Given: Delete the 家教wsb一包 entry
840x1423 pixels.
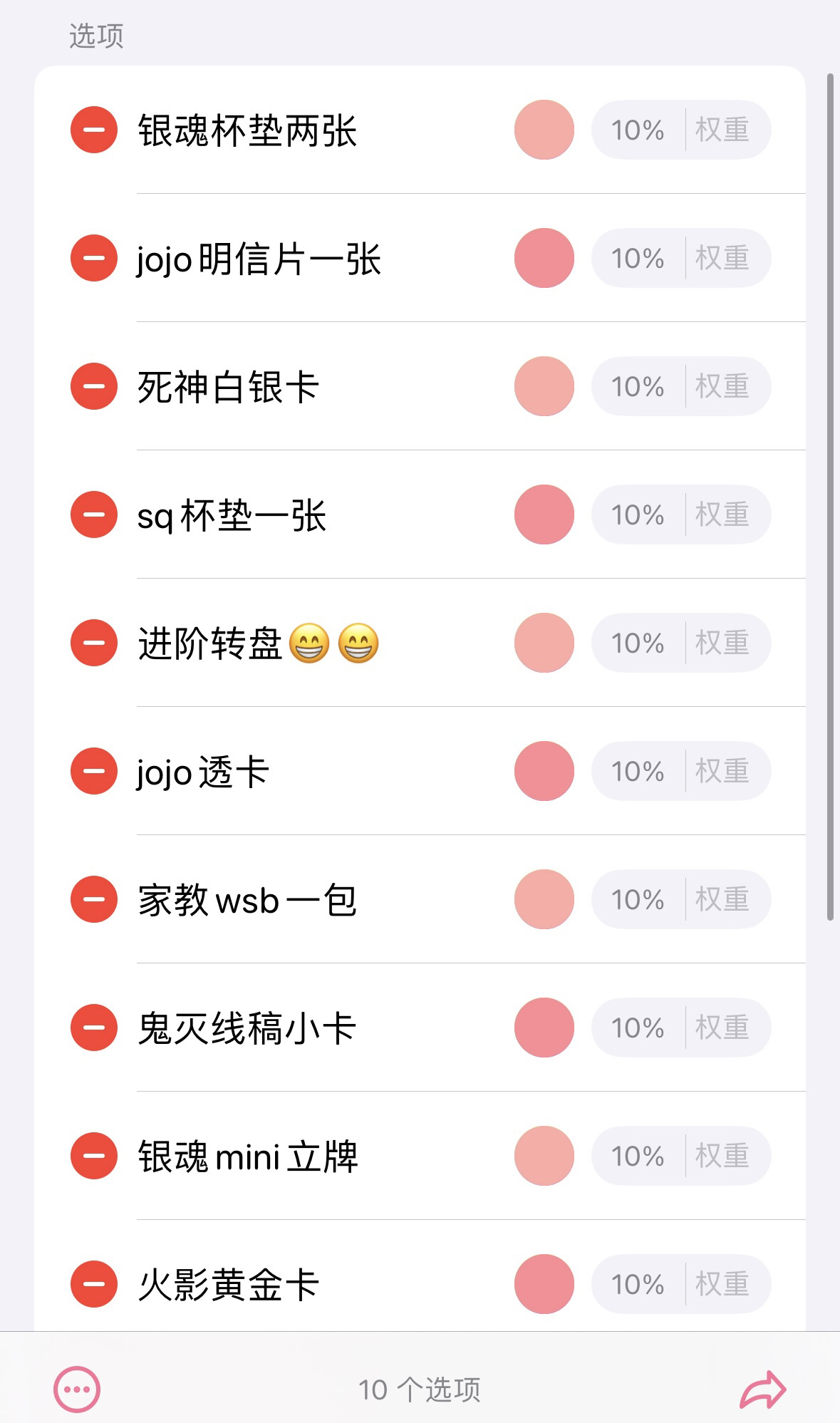Looking at the screenshot, I should 94,899.
